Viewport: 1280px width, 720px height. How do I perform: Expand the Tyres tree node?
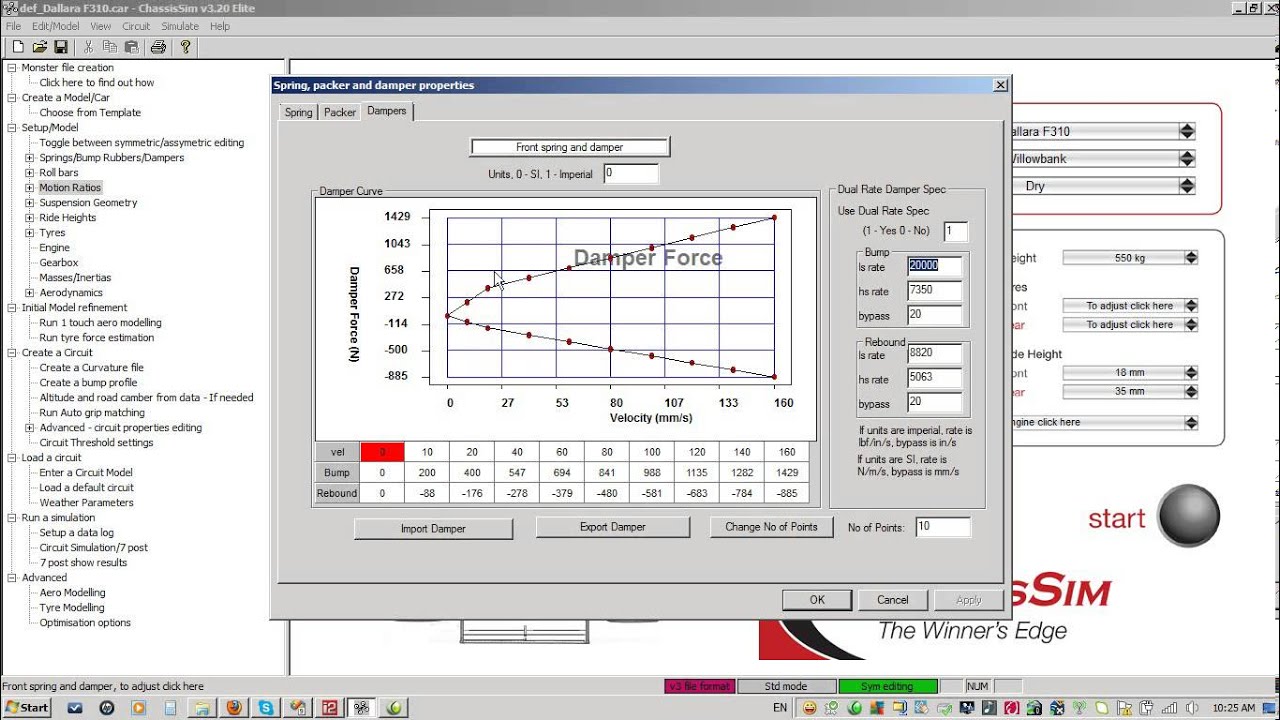30,233
